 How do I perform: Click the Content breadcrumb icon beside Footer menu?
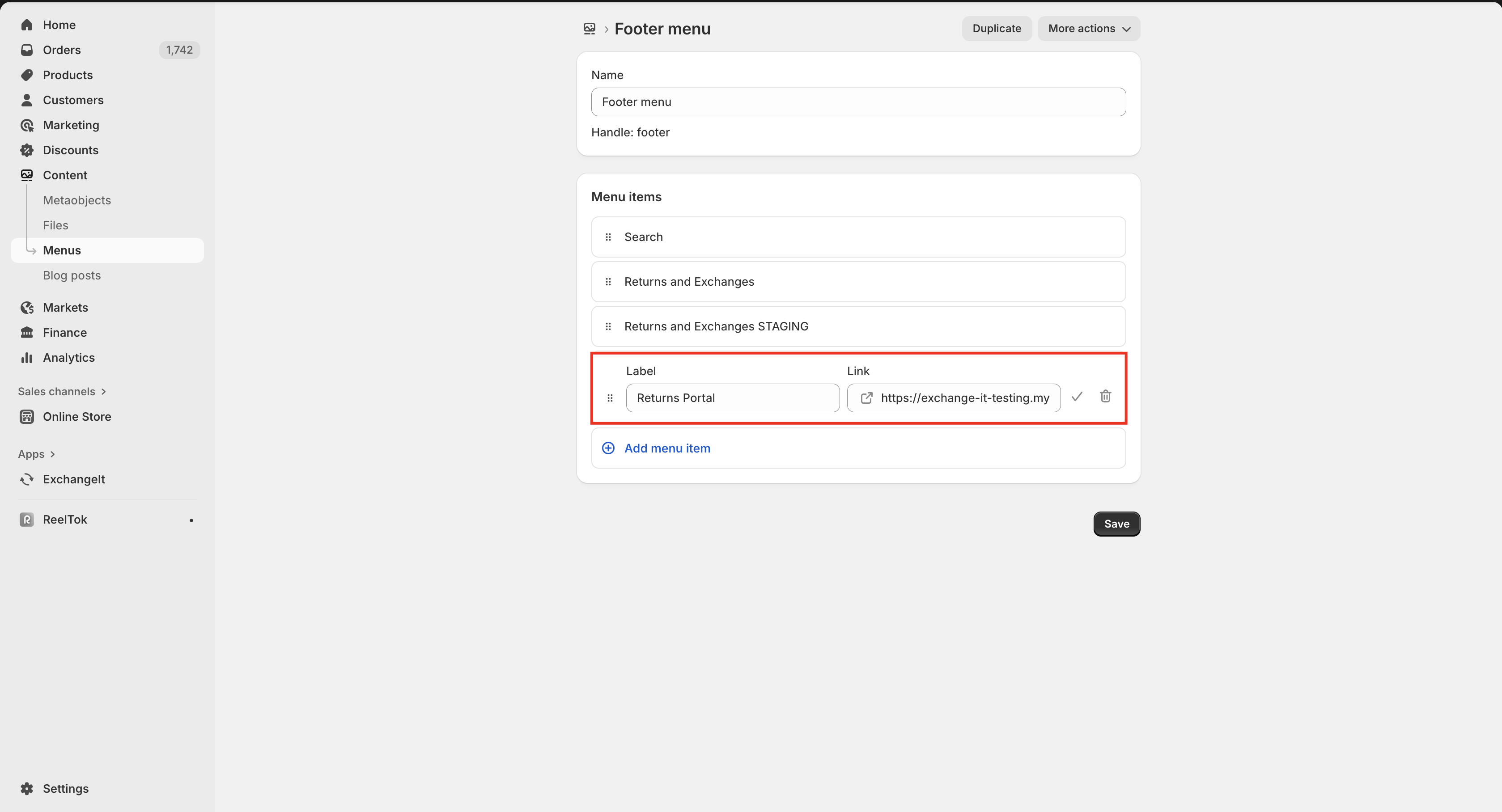(590, 29)
